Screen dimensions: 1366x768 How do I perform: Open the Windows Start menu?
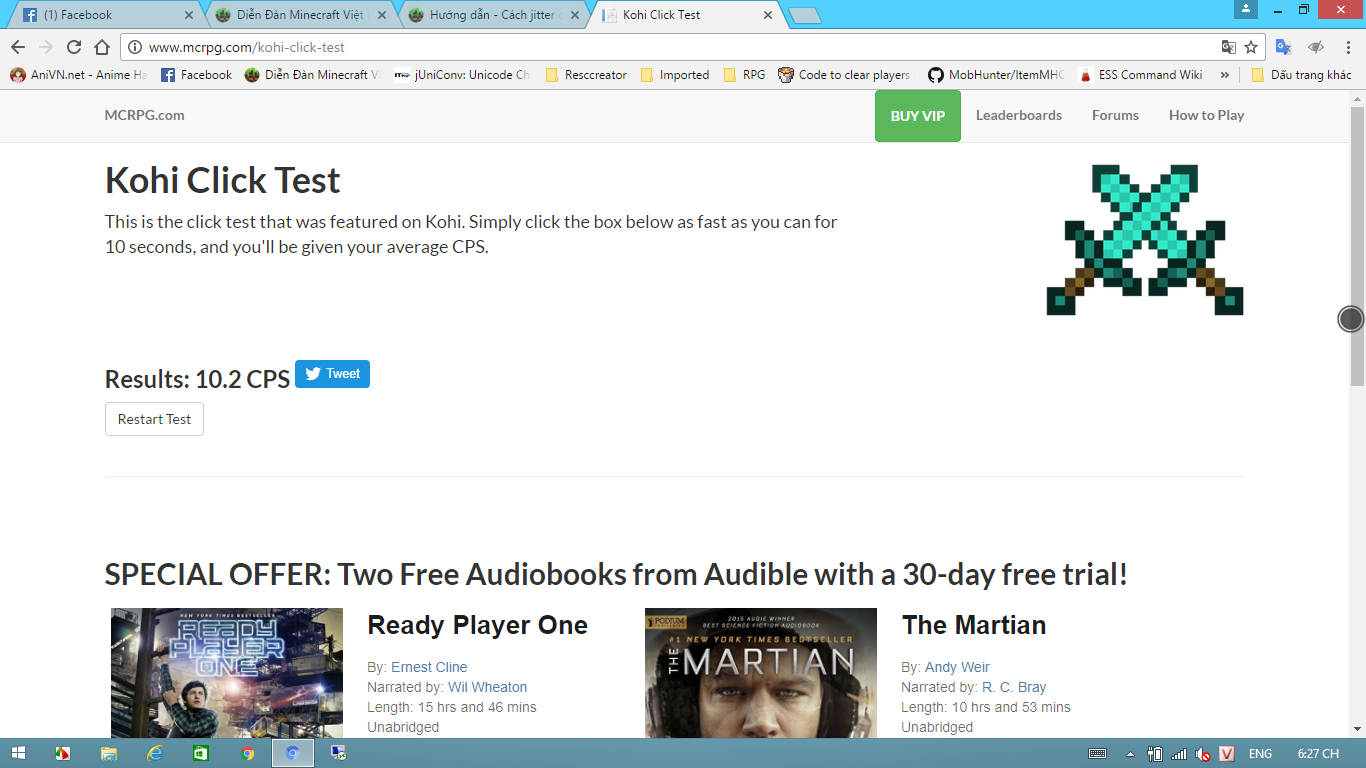(18, 753)
